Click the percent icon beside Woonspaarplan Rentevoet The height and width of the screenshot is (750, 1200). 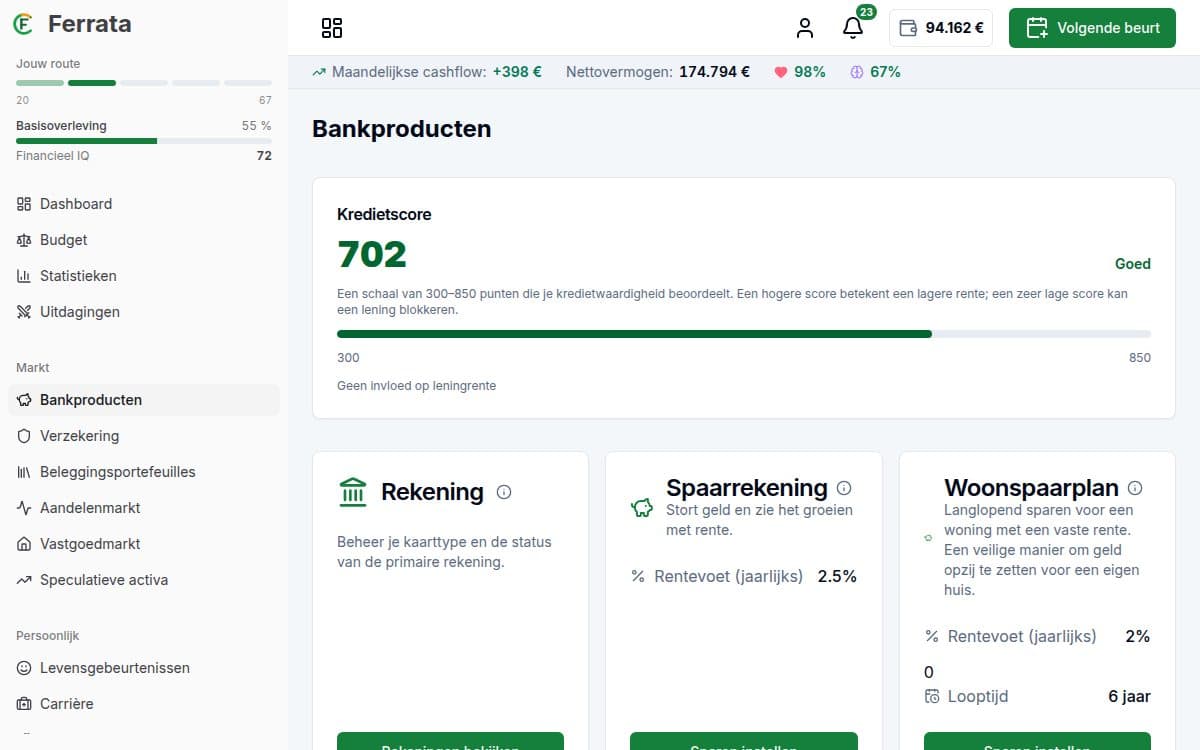click(932, 636)
